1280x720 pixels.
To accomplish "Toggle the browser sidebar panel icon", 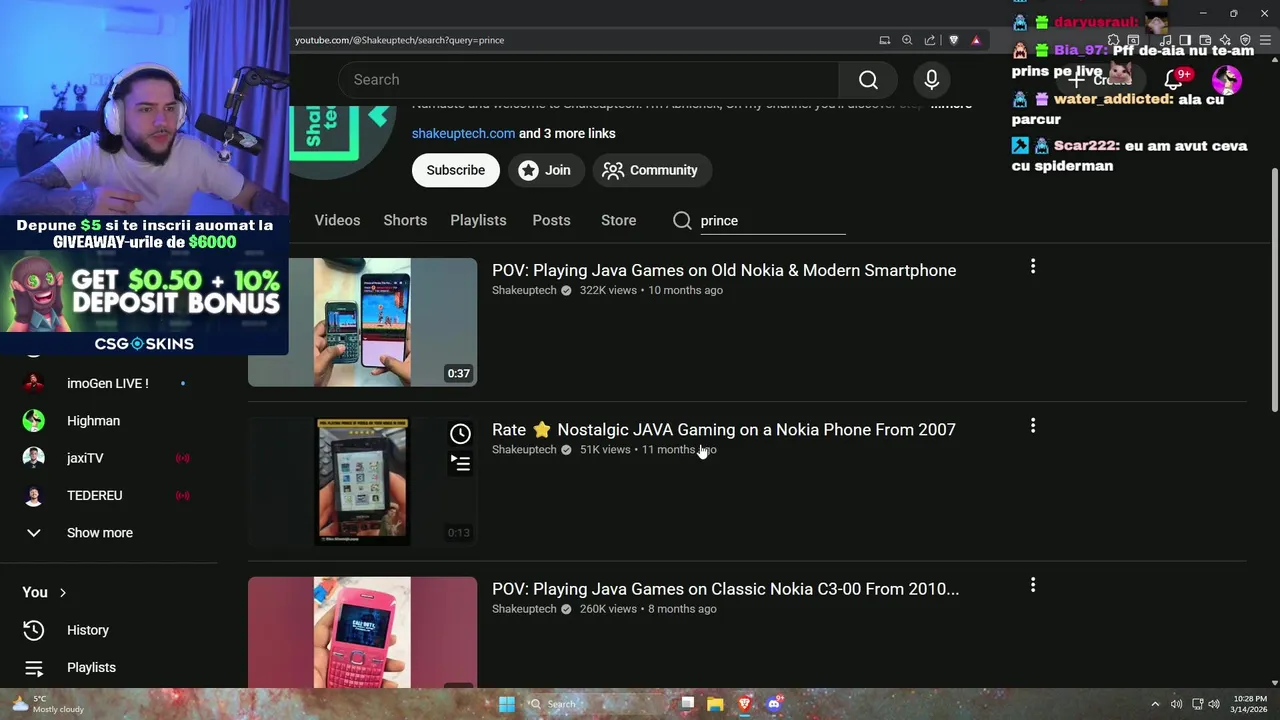I will click(x=1185, y=40).
